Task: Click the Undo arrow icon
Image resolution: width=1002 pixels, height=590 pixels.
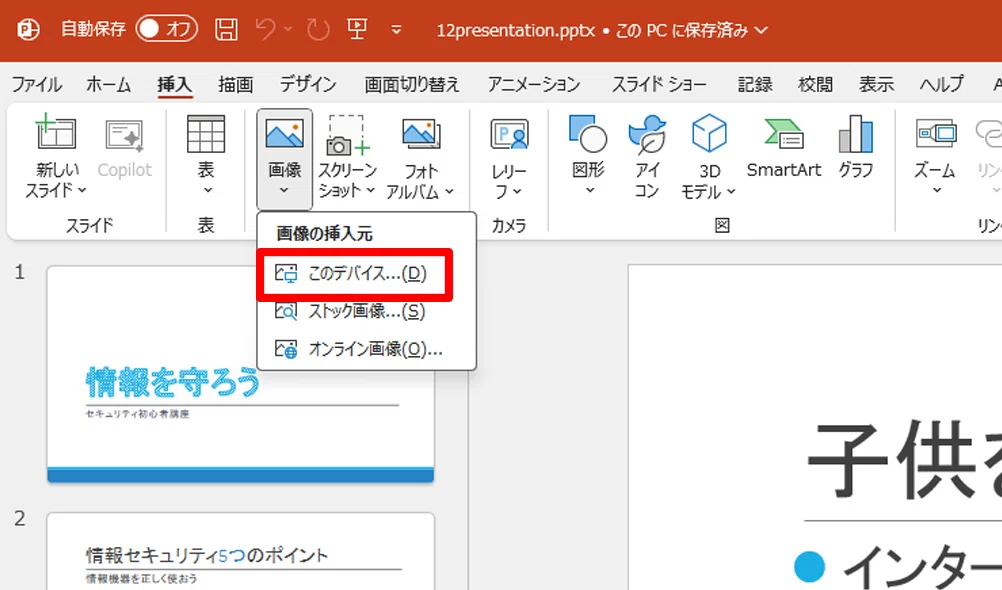Action: click(x=266, y=29)
